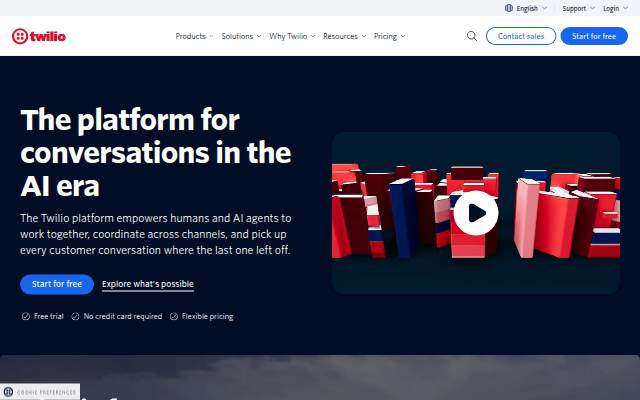Follow the Explore what's possible link
640x400 pixels.
click(148, 284)
